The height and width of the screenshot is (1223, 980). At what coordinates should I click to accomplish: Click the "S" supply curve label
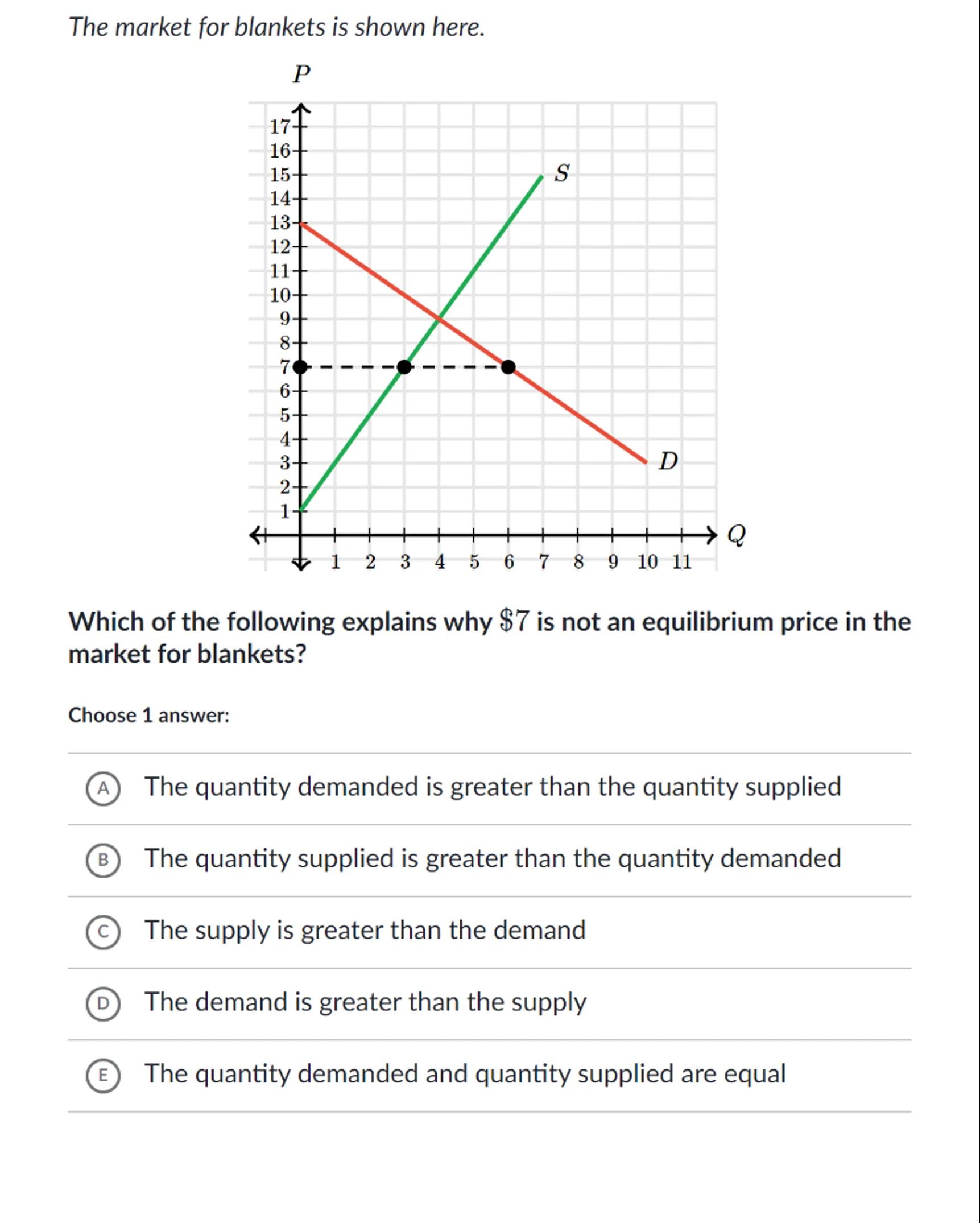(561, 173)
